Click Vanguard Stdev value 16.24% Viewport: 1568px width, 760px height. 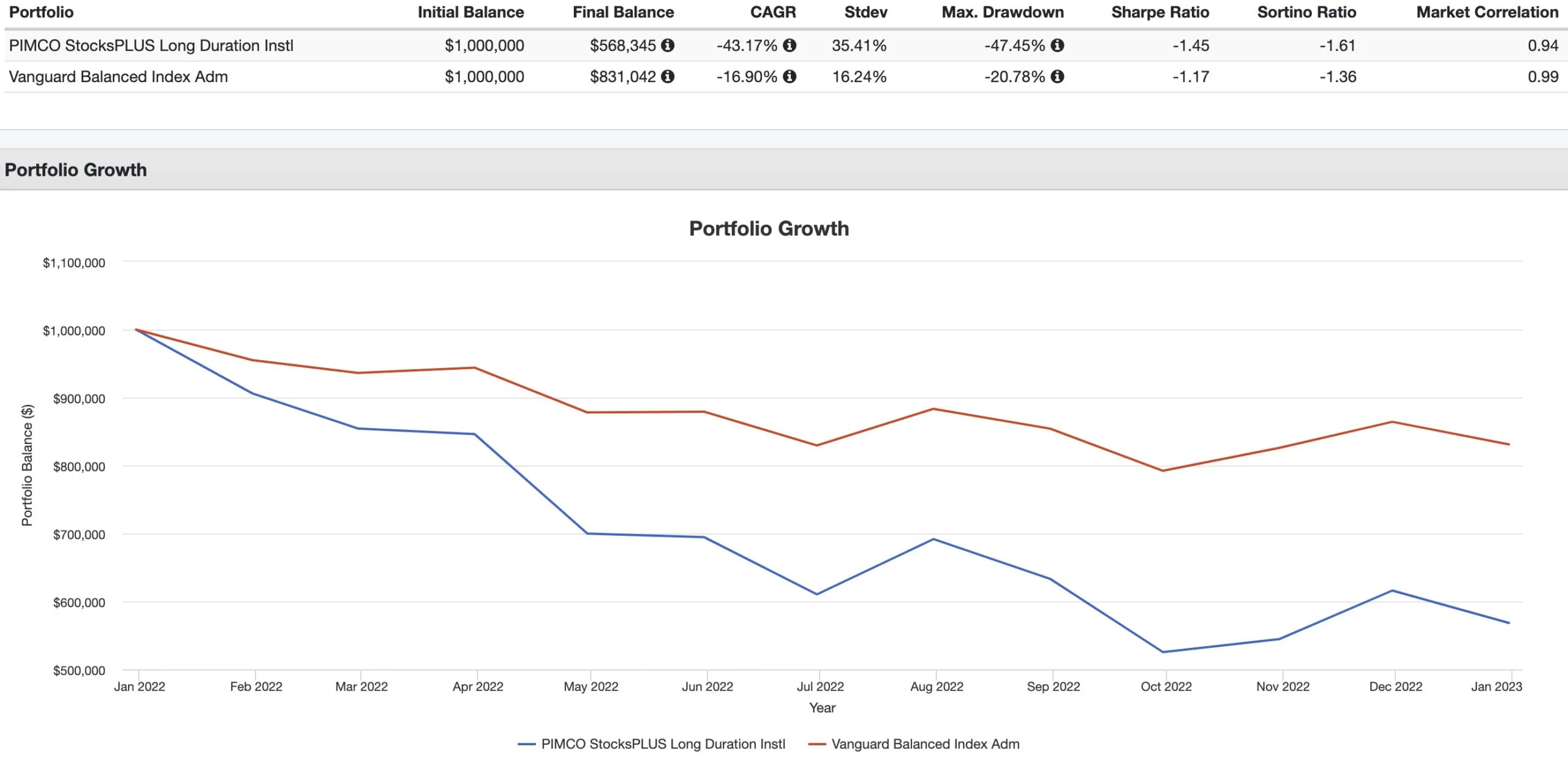pos(859,77)
